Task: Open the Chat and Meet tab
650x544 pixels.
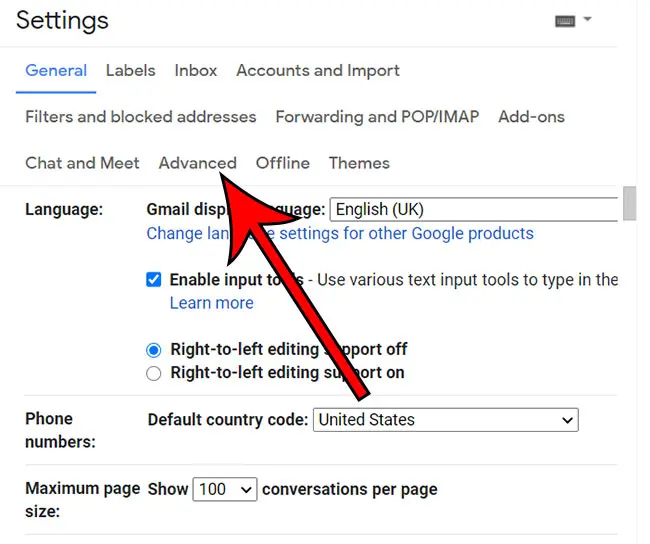Action: [82, 163]
